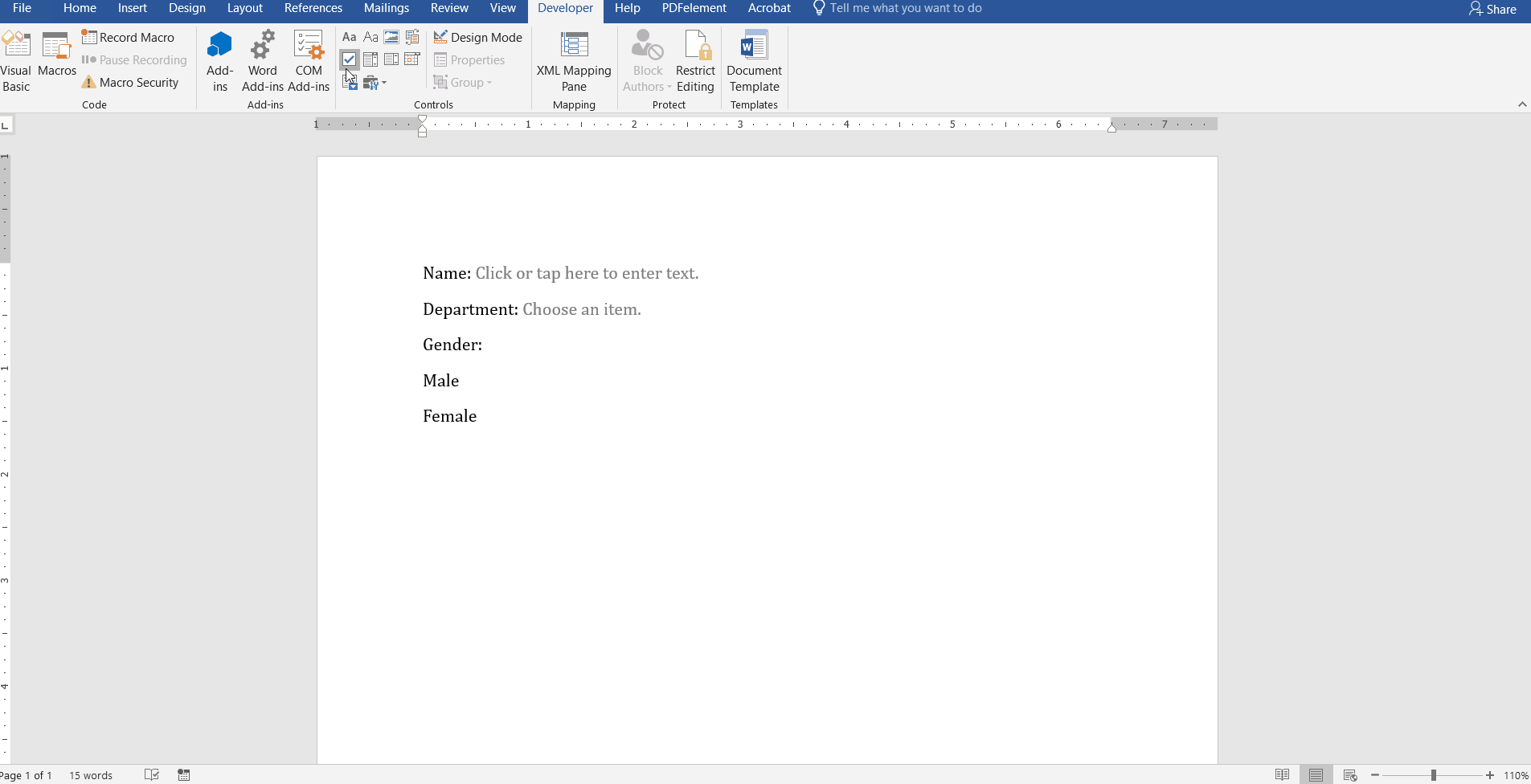Open the Add-ins store button

pyautogui.click(x=219, y=61)
